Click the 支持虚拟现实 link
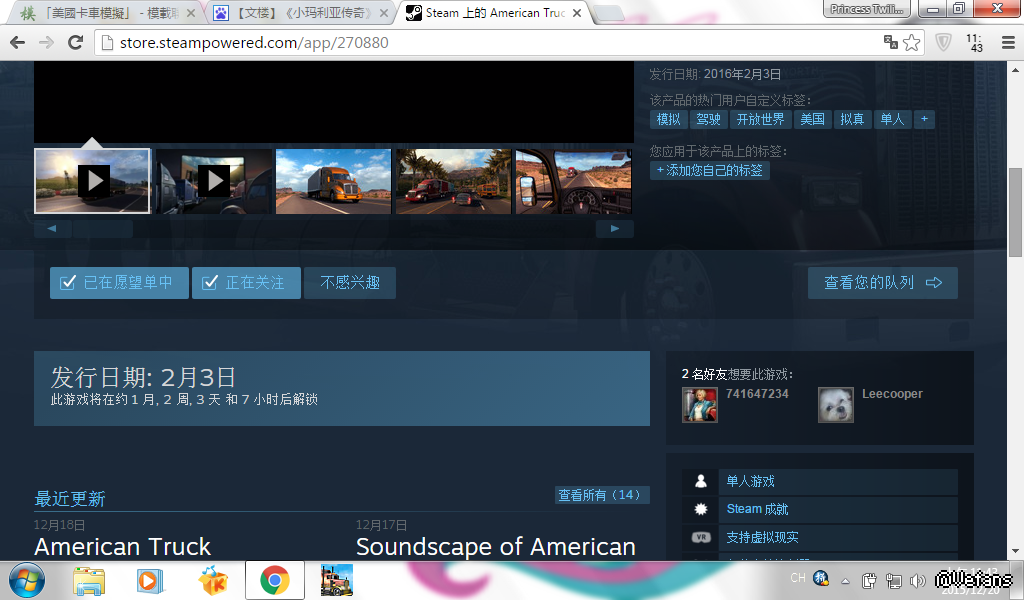 coord(763,537)
